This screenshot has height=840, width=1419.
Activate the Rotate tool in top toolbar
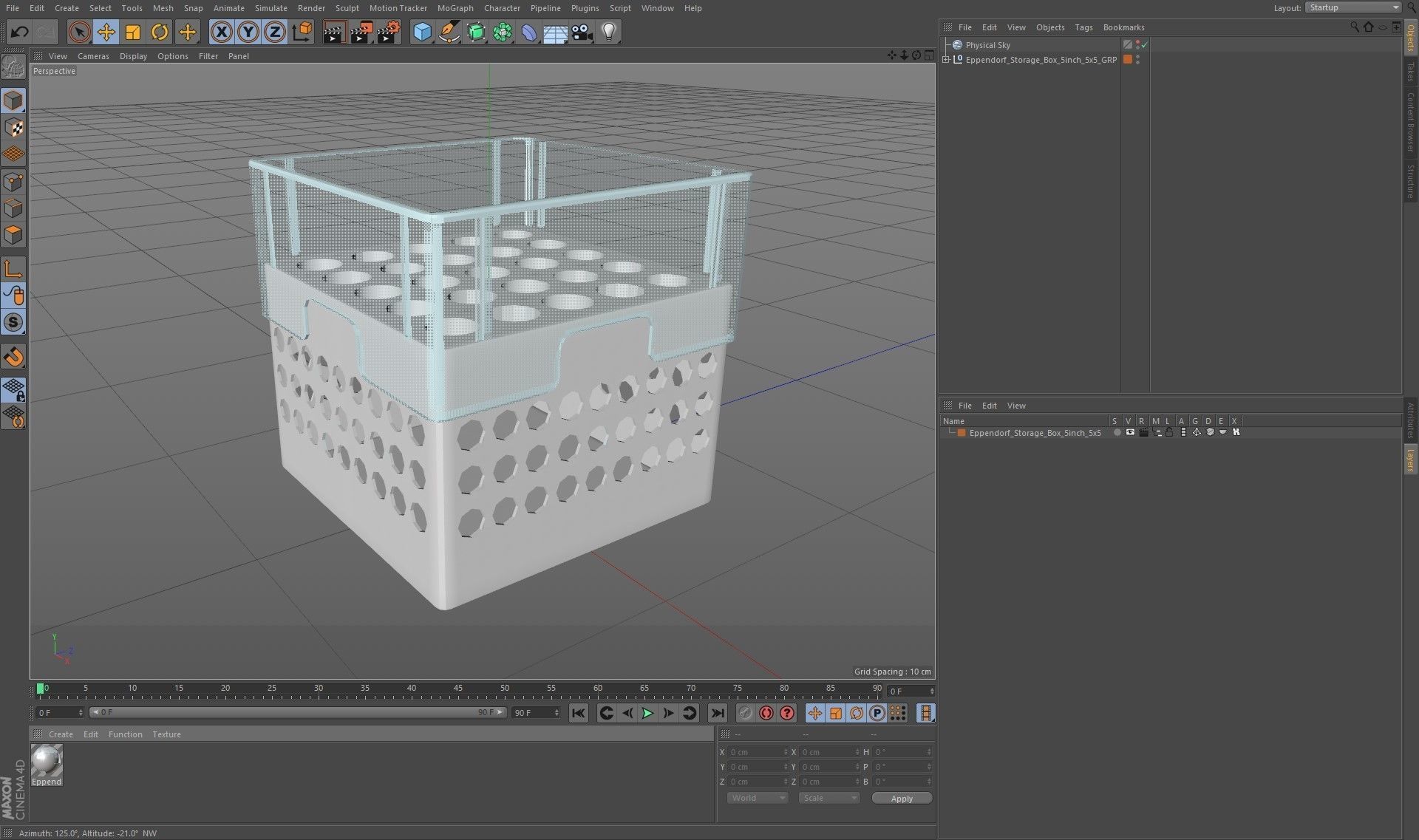tap(160, 32)
